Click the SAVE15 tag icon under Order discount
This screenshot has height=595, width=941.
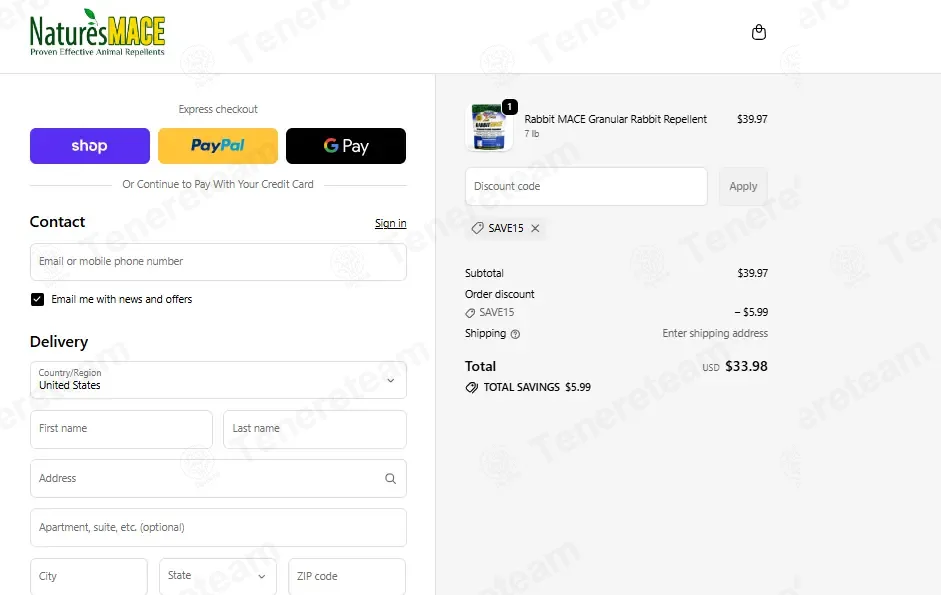click(470, 313)
